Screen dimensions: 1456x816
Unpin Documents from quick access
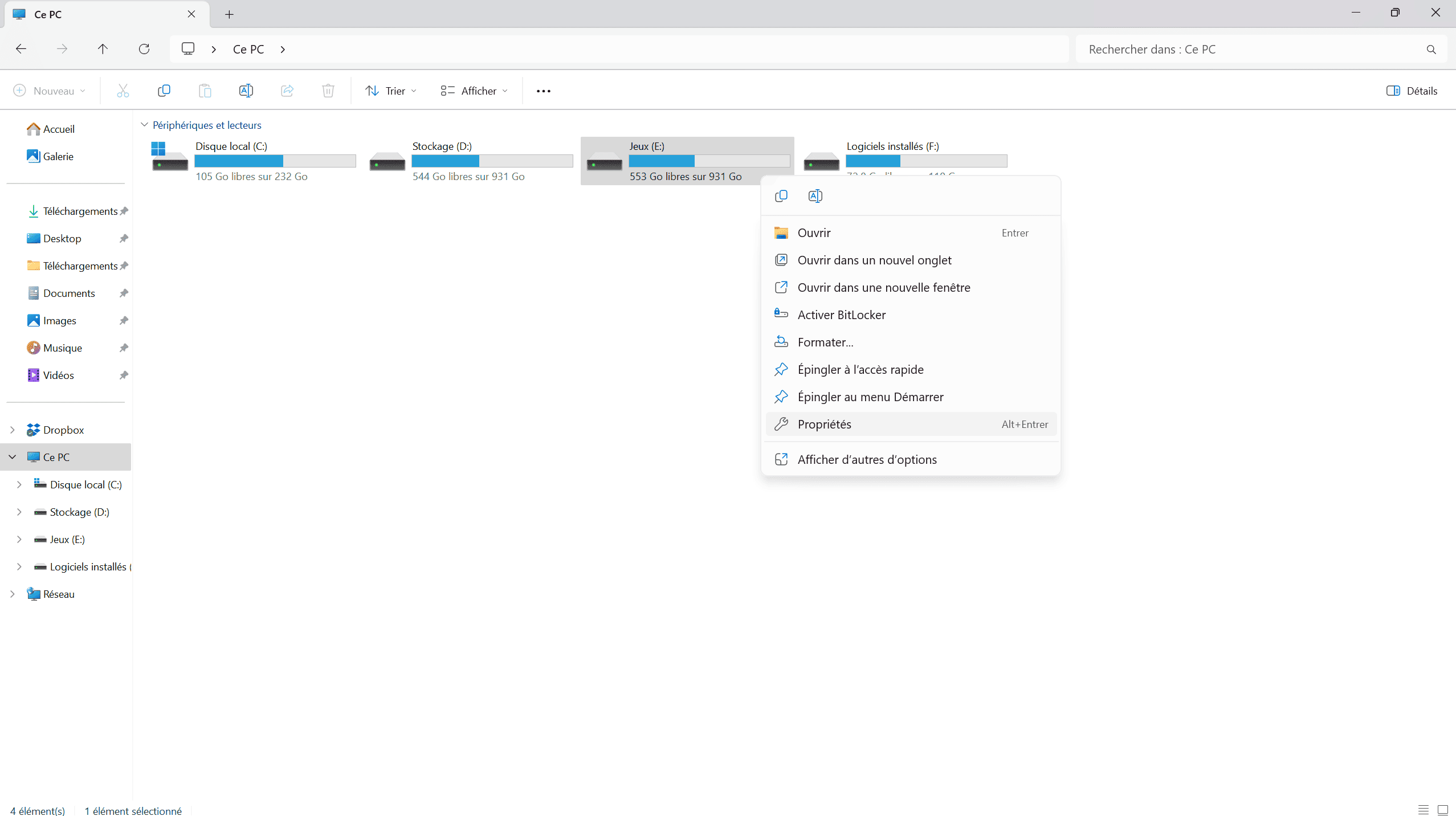[x=124, y=293]
